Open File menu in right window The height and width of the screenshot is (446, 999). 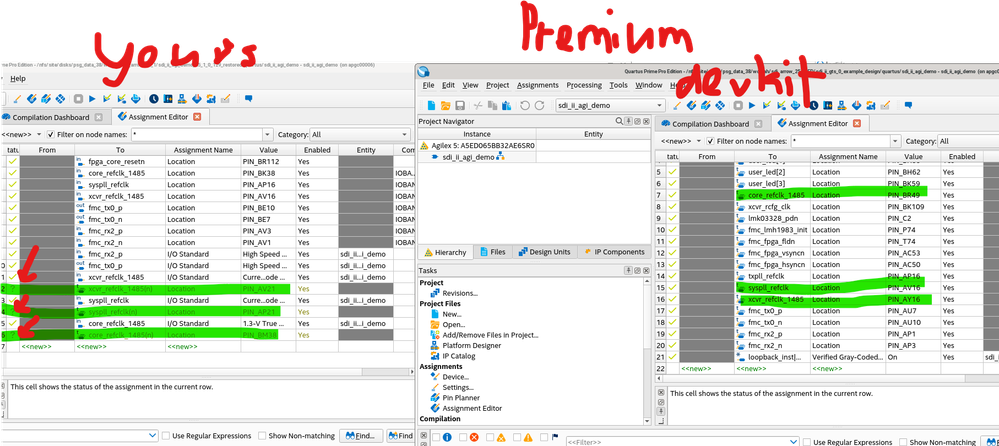(428, 85)
